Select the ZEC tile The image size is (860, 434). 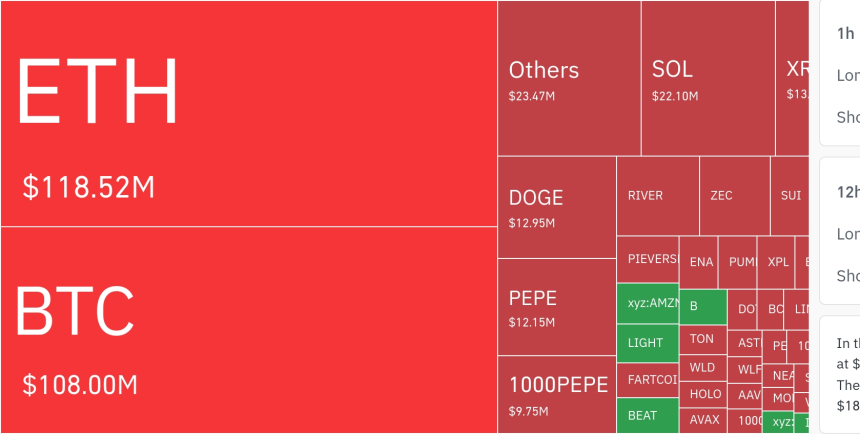pos(734,196)
